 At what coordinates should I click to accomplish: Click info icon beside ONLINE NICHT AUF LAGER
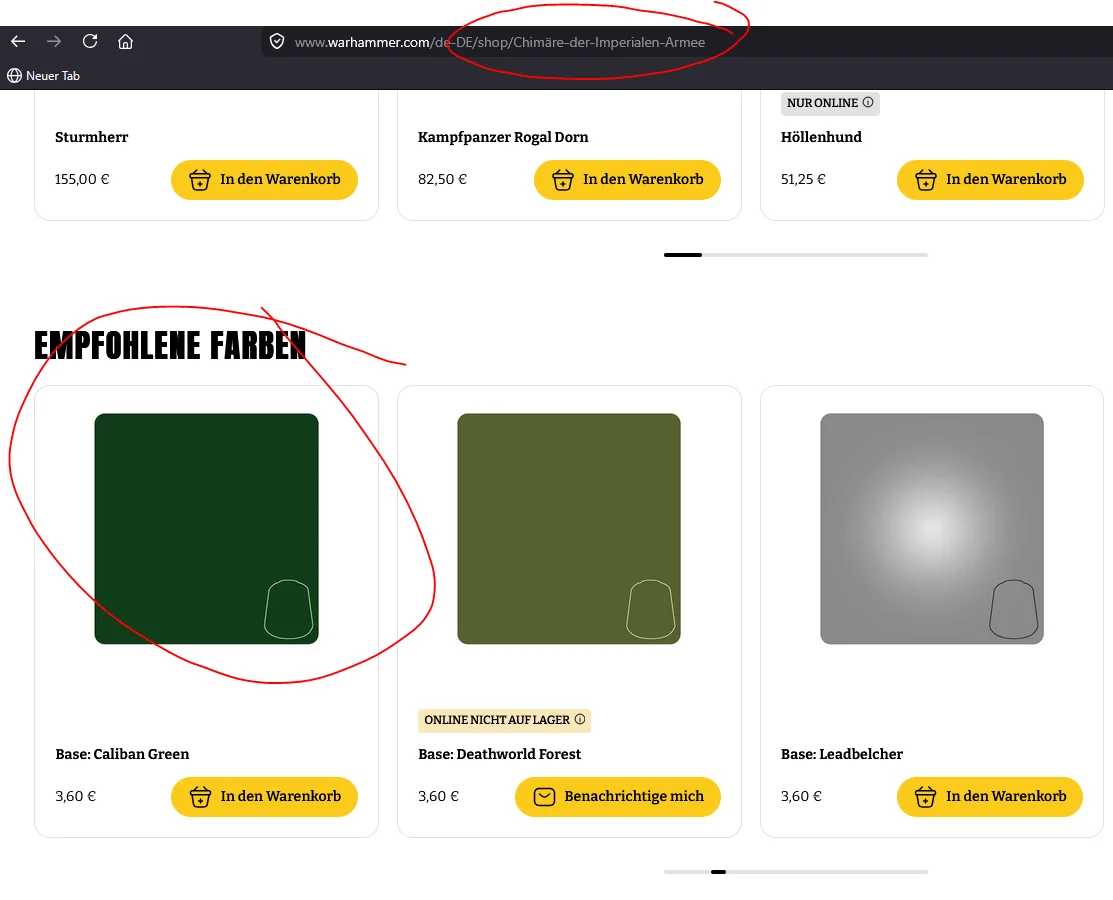pyautogui.click(x=579, y=719)
